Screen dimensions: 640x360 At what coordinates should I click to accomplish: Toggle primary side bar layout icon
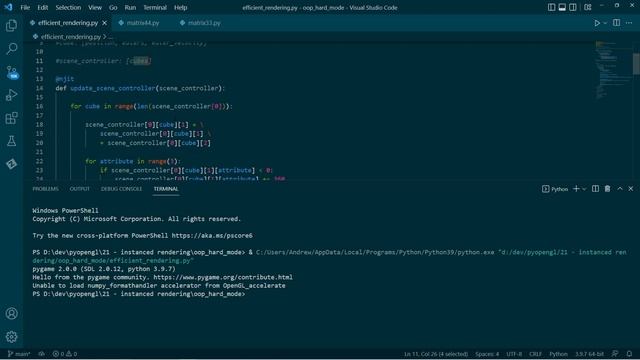[x=551, y=7]
